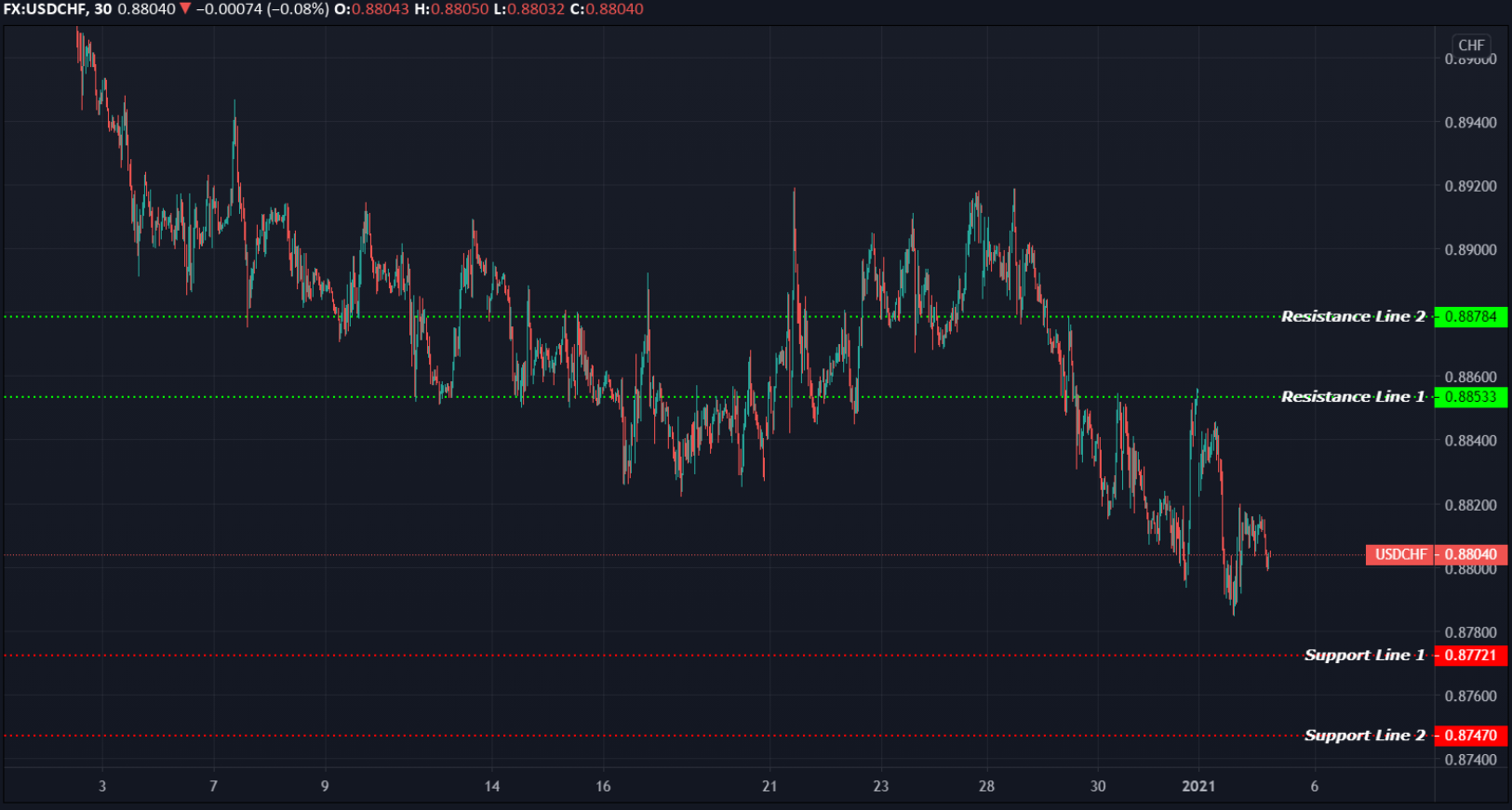The image size is (1512, 810).
Task: Click the 0.88040 last price tag
Action: tap(1471, 554)
